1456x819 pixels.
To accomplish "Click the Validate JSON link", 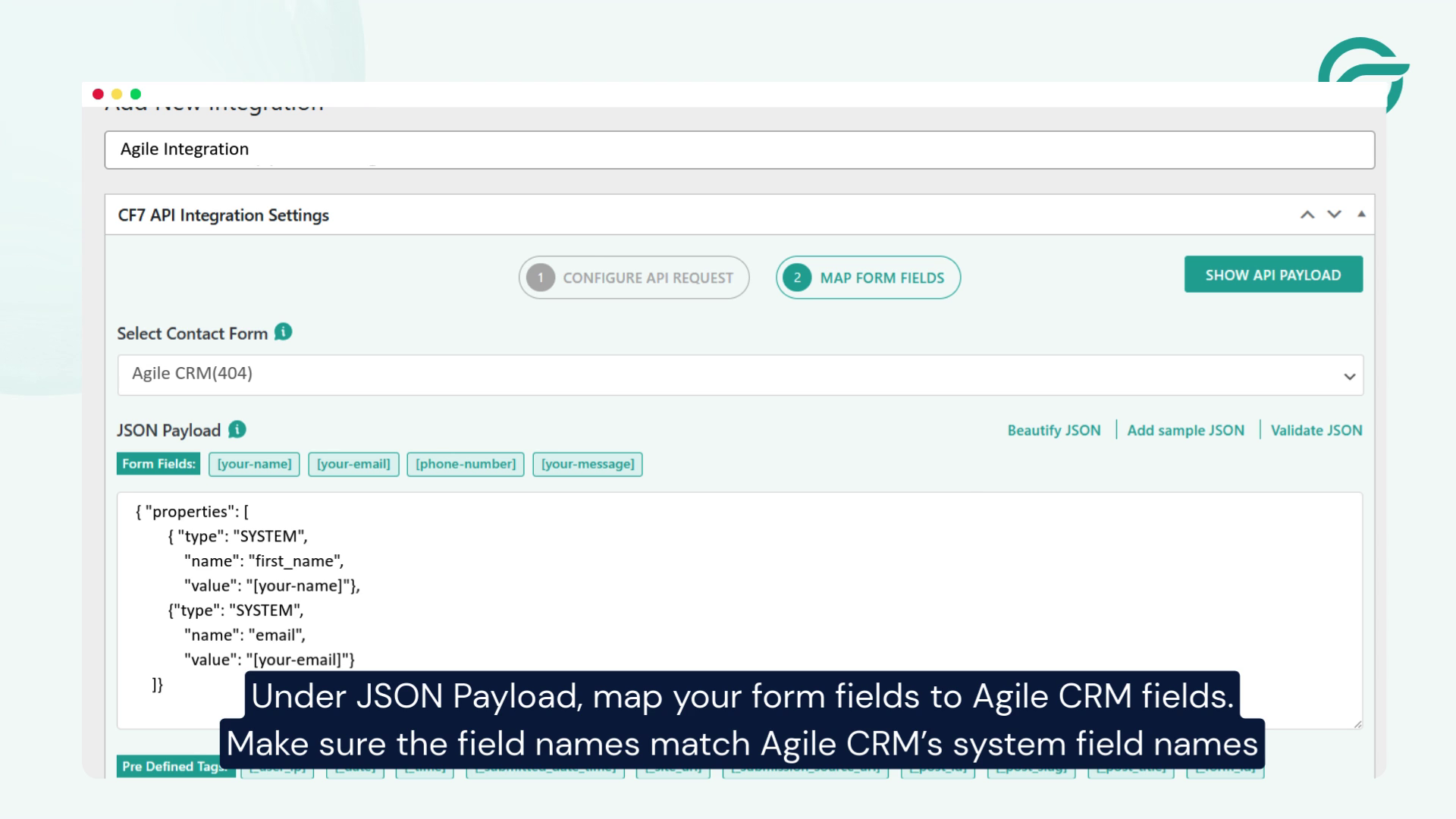I will tap(1317, 430).
